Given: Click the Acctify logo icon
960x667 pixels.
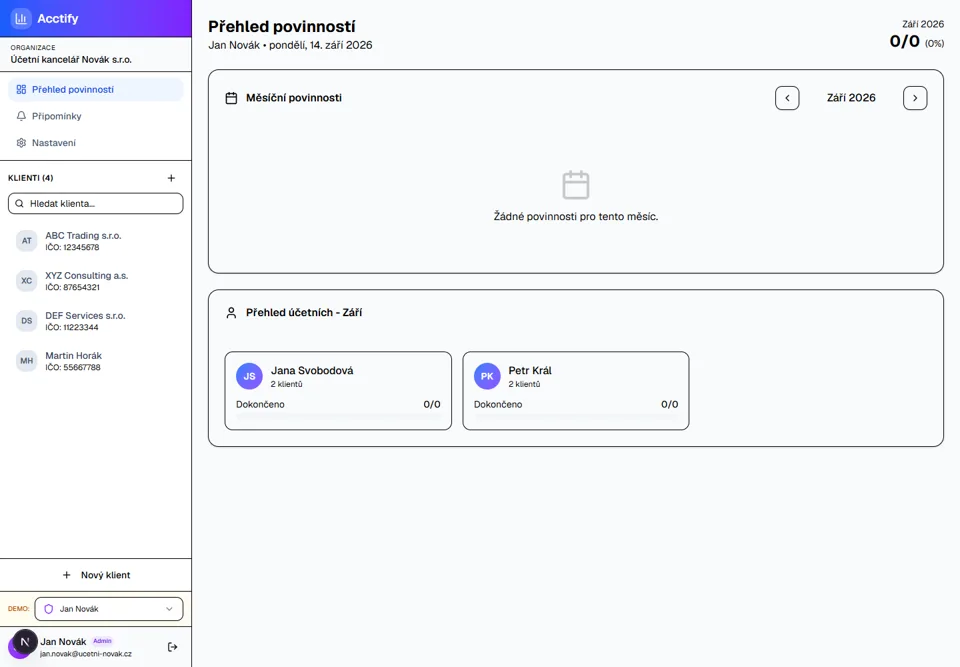Looking at the screenshot, I should click(x=21, y=18).
